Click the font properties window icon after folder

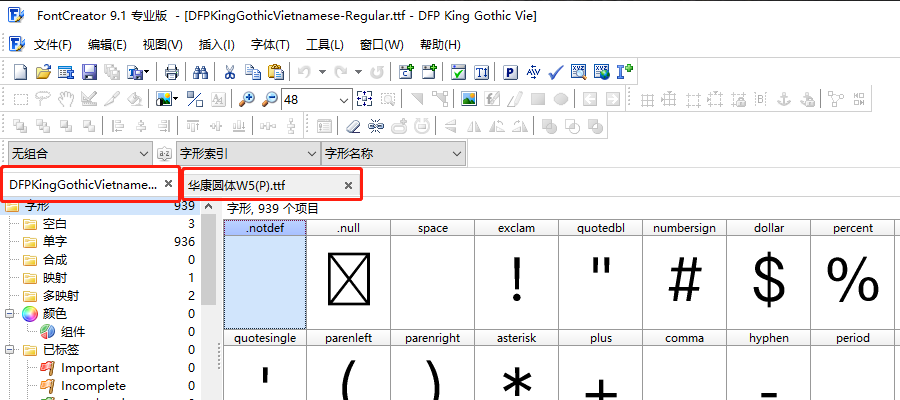coord(66,72)
